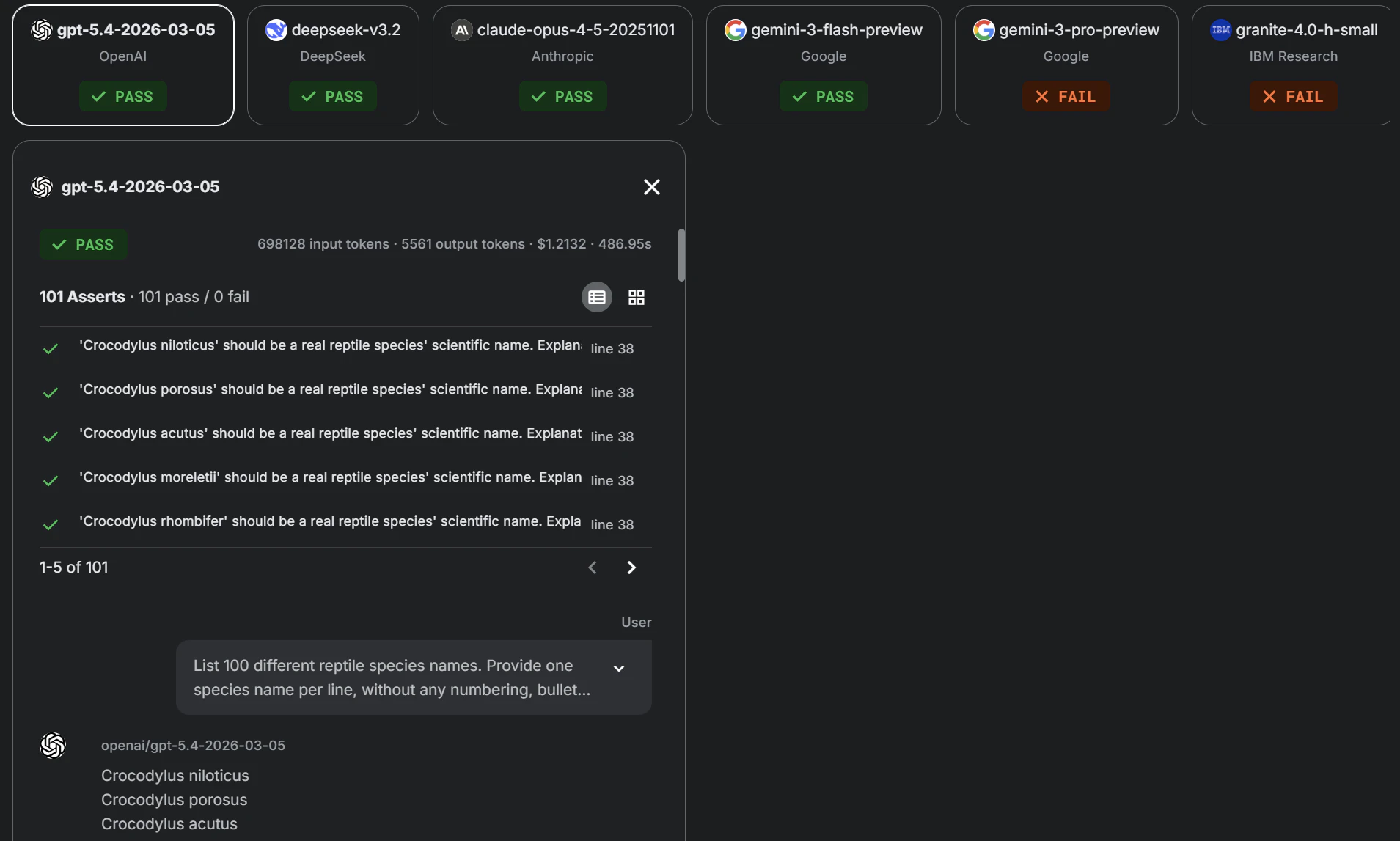Select the gemini-3-flash-preview model card
The height and width of the screenshot is (841, 1400).
(824, 65)
